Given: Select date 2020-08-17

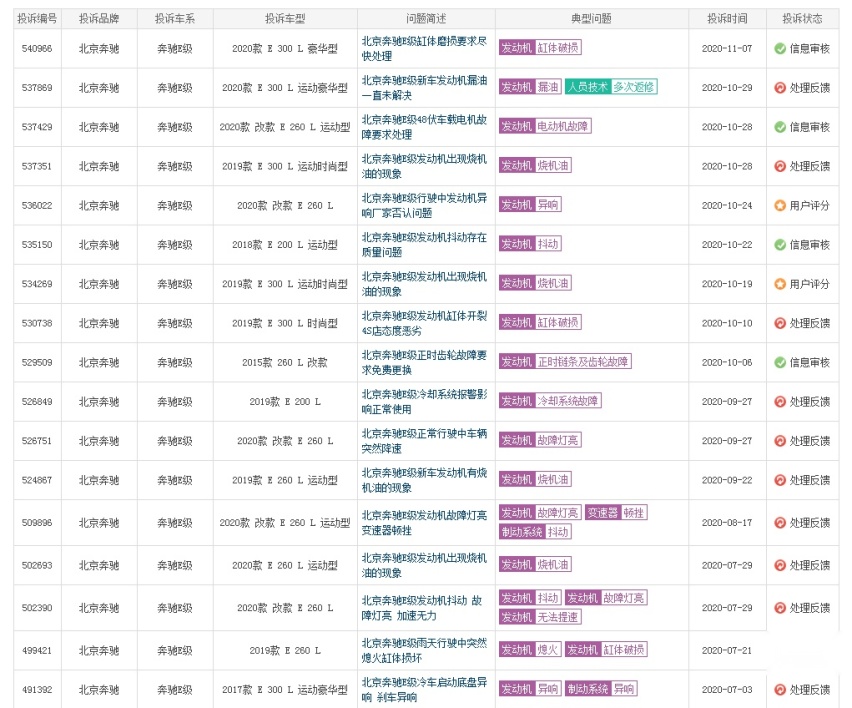Looking at the screenshot, I should coord(727,523).
